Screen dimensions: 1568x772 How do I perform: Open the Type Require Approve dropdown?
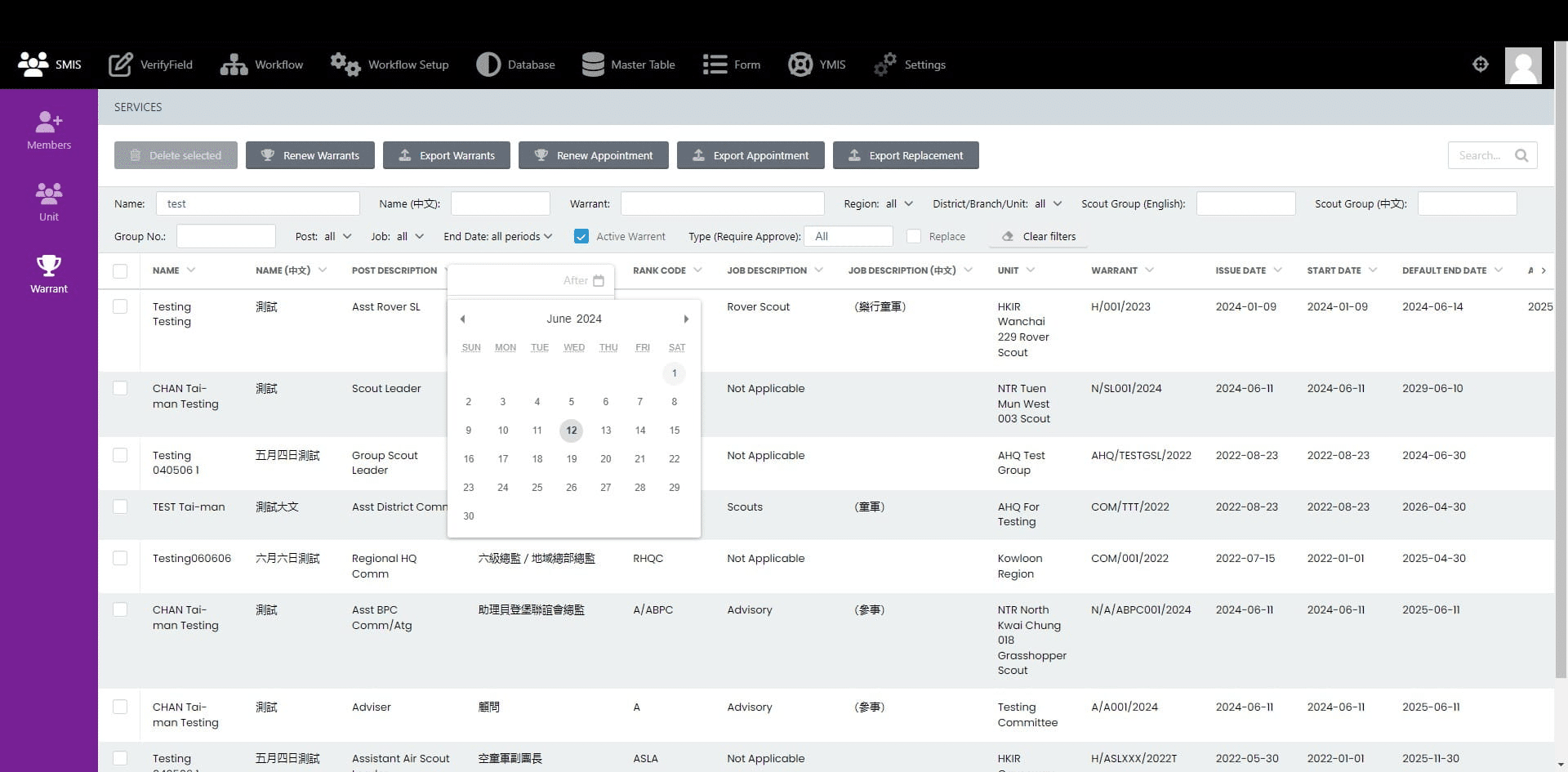849,236
